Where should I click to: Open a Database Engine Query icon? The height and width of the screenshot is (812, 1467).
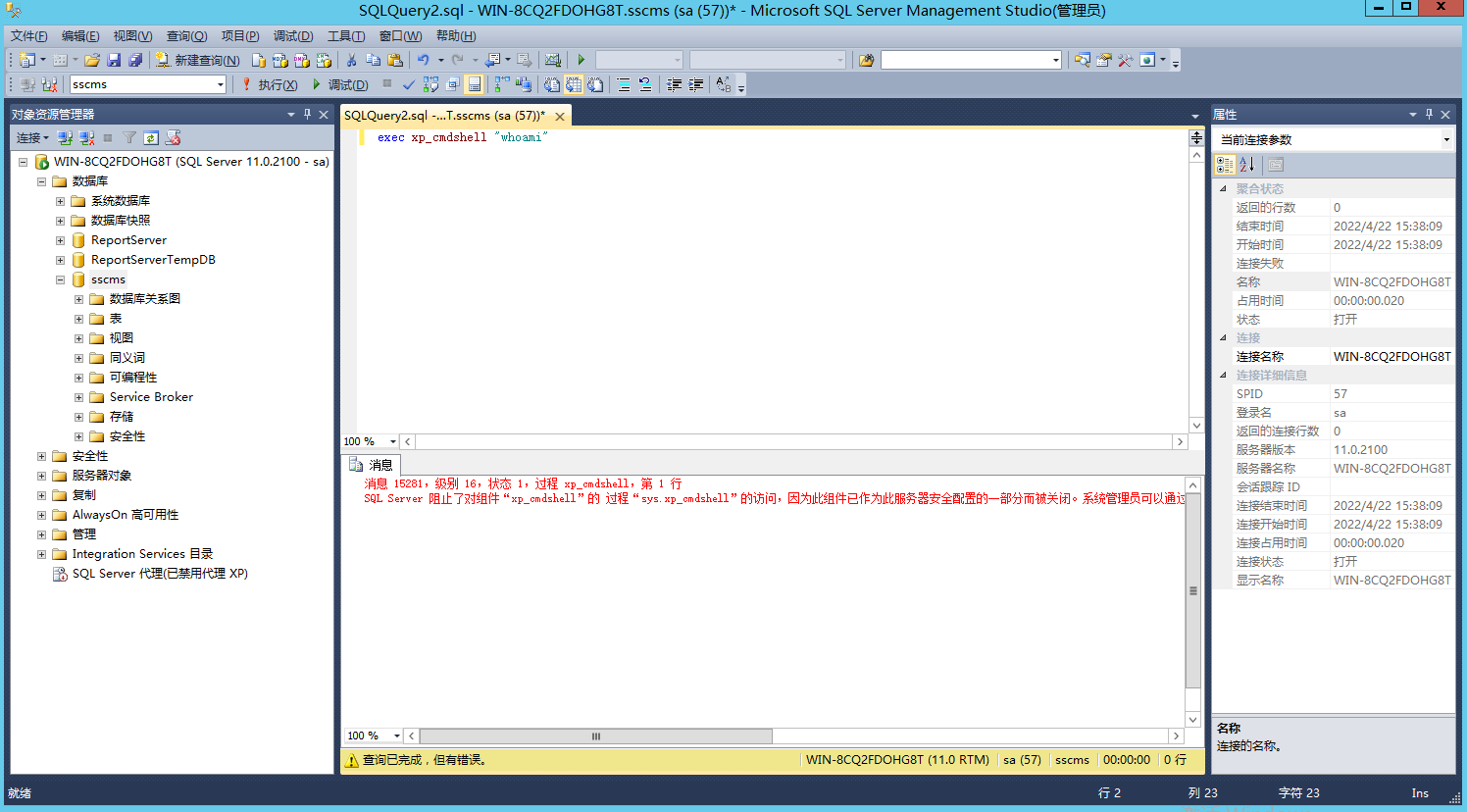259,60
